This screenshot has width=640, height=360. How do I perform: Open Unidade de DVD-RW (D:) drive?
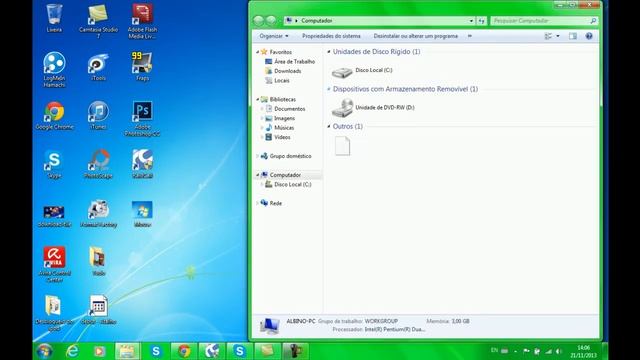point(373,108)
